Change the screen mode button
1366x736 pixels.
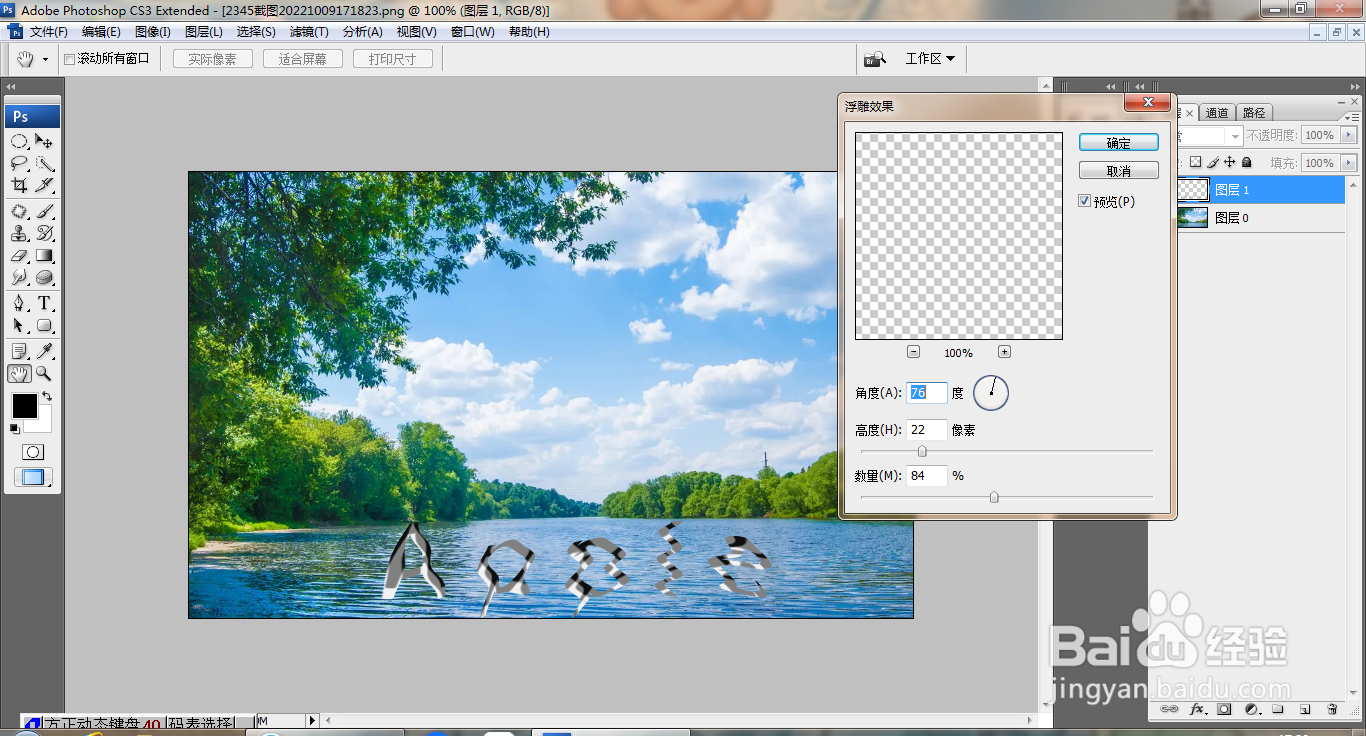point(33,477)
